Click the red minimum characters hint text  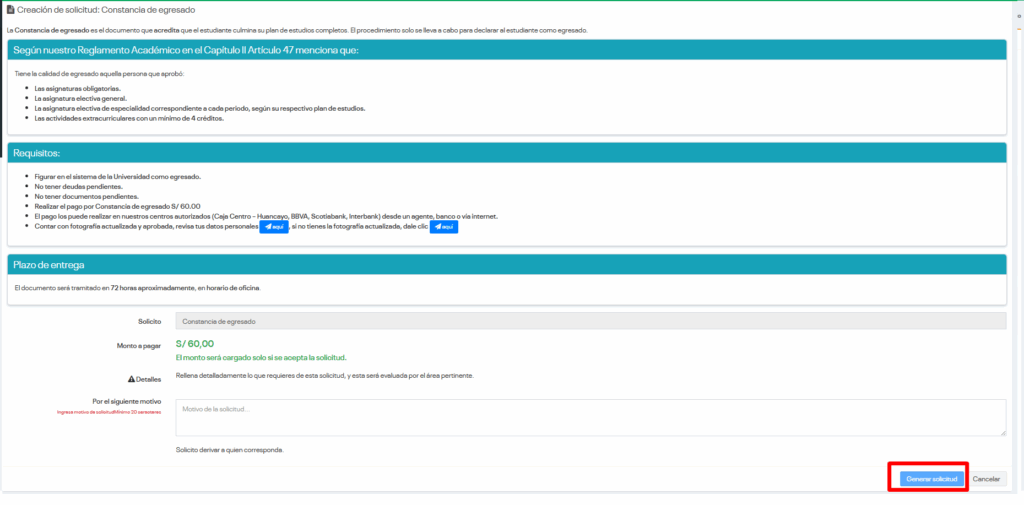pos(108,412)
